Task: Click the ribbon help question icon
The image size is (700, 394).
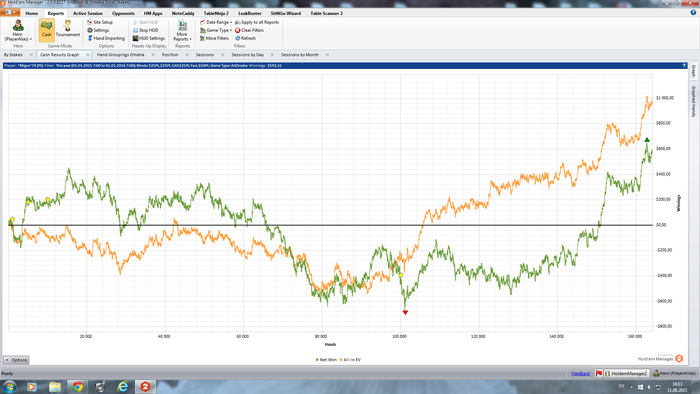Action: [693, 13]
